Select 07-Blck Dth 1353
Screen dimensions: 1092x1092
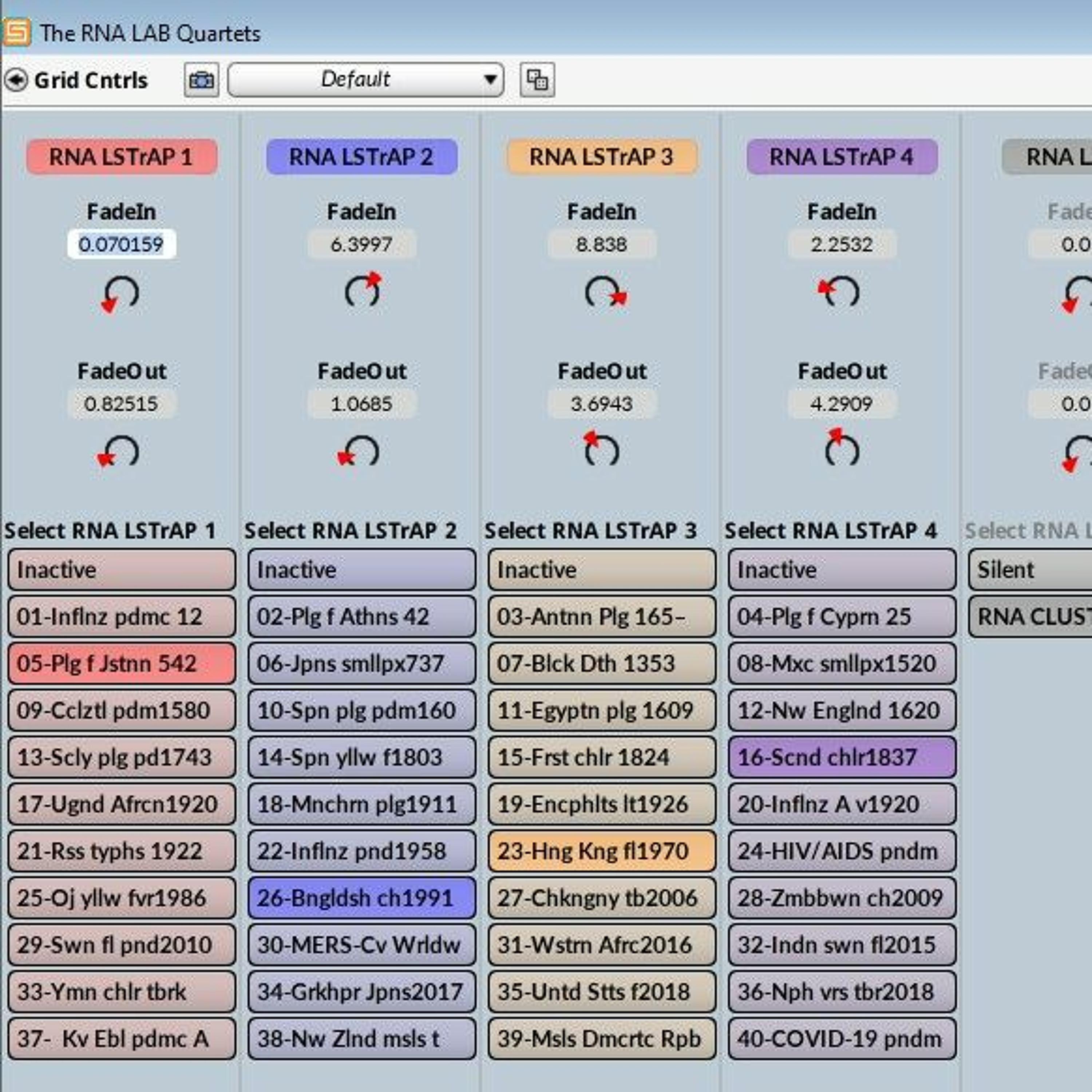tap(602, 663)
